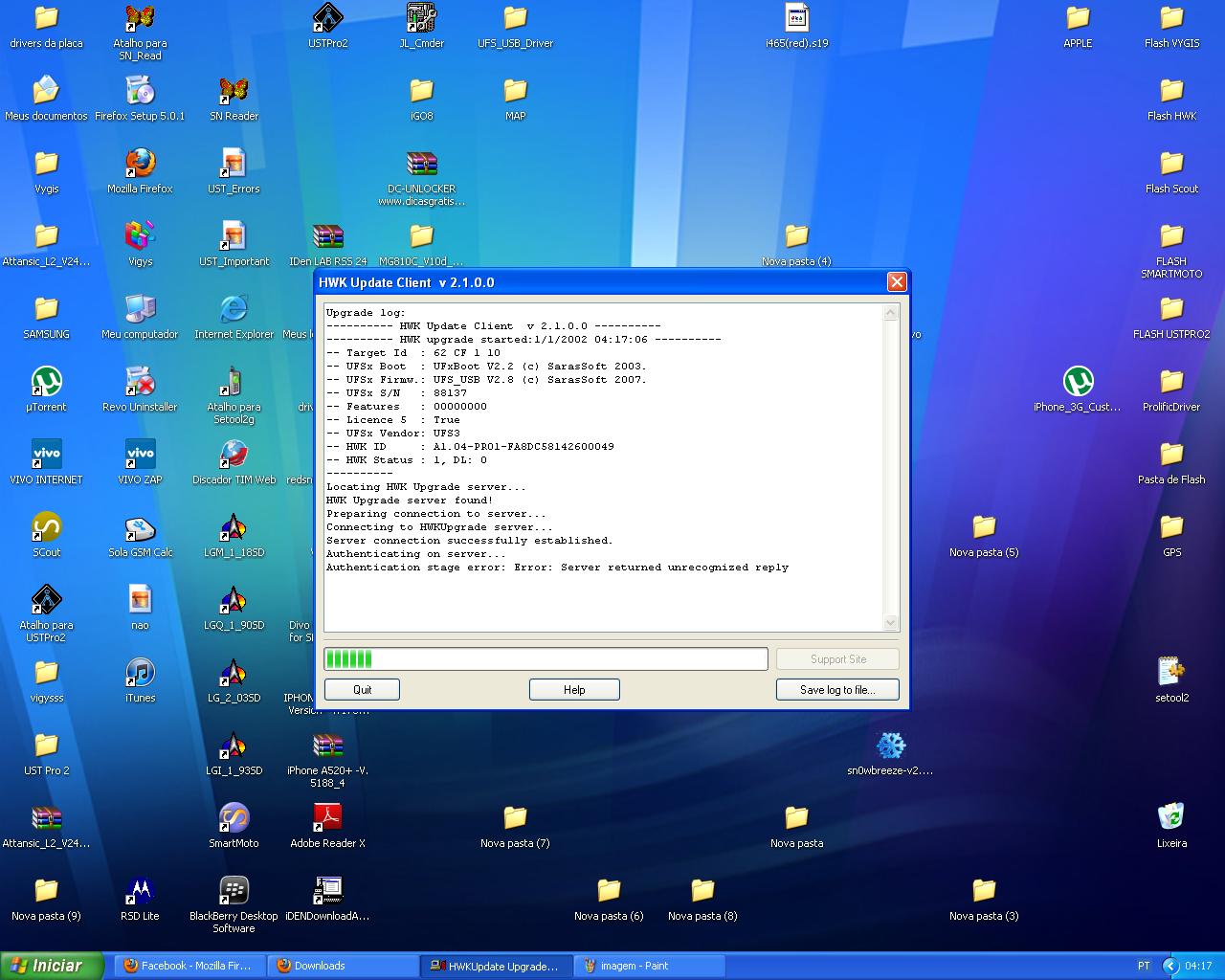Click the Quit button in HWK Update Client
Screen dimensions: 1225x980
pyautogui.click(x=362, y=689)
